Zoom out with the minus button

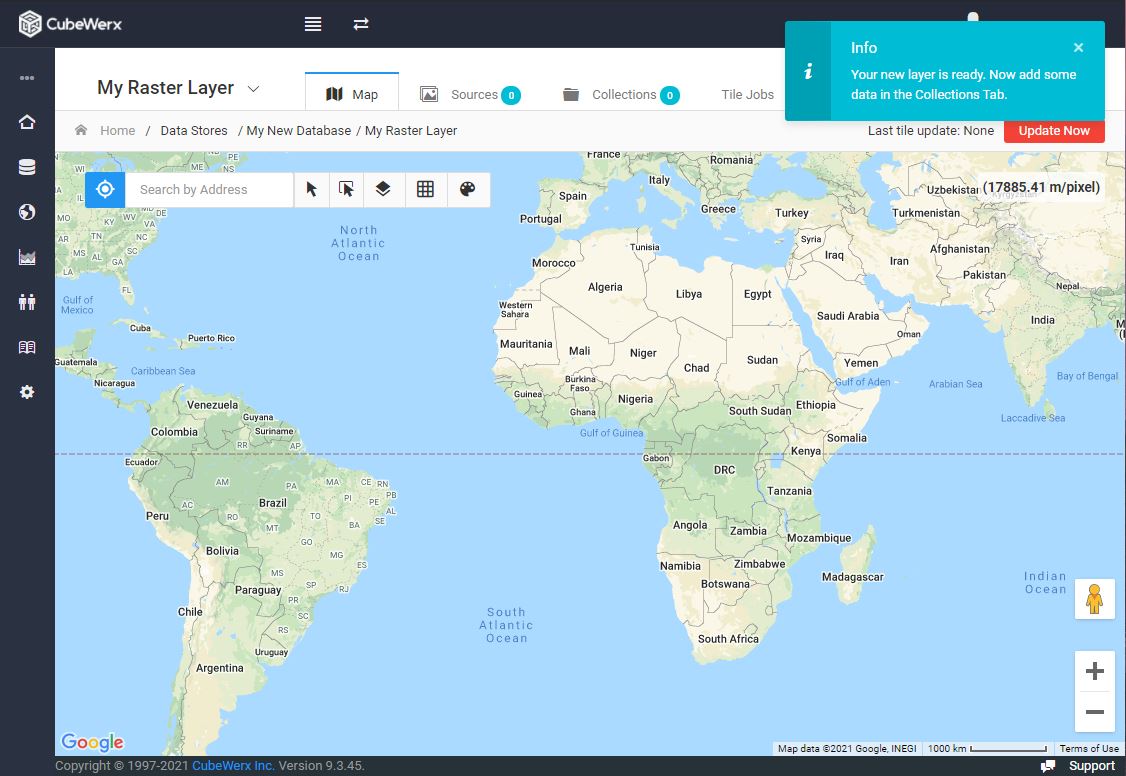click(1094, 712)
